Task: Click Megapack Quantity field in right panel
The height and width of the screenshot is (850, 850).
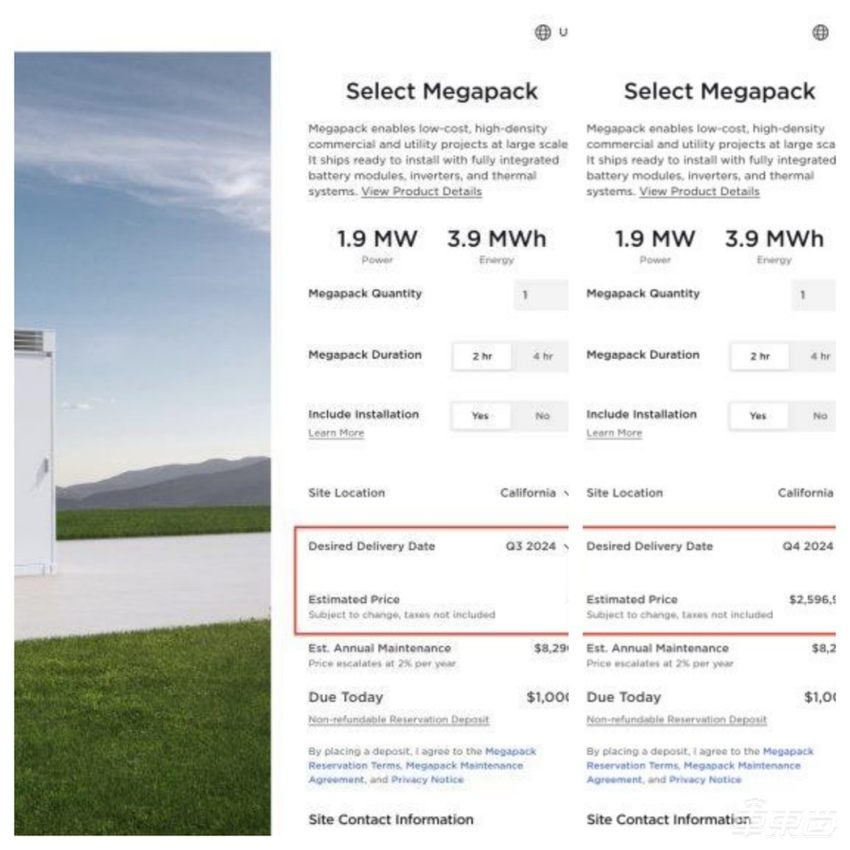Action: (x=813, y=295)
